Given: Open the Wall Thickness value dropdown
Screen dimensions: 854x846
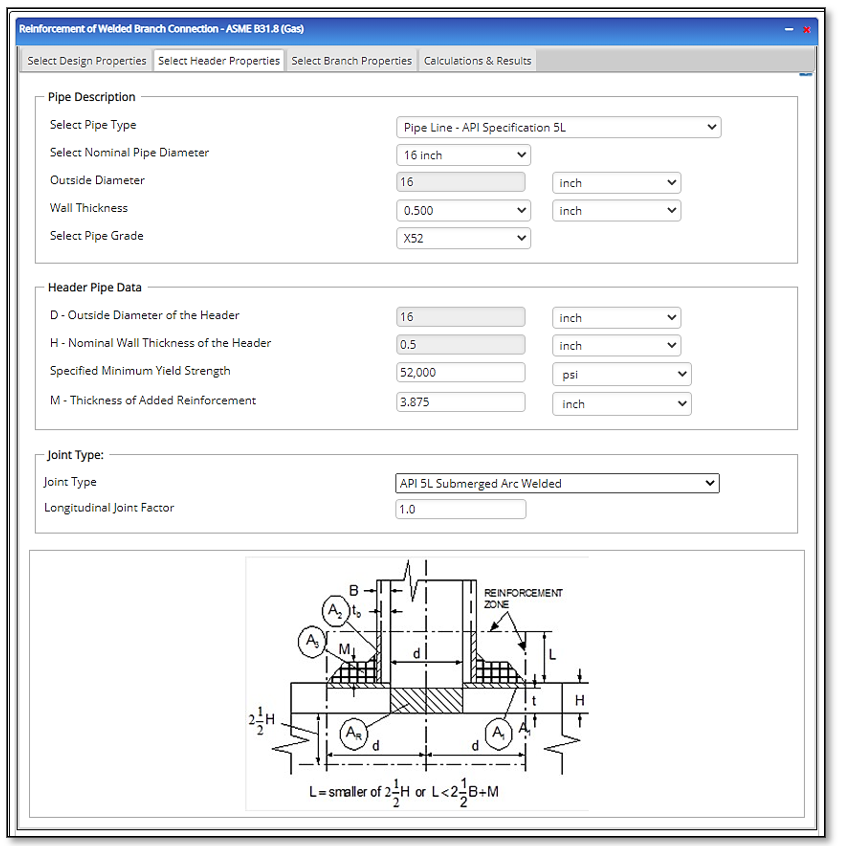Looking at the screenshot, I should [463, 211].
